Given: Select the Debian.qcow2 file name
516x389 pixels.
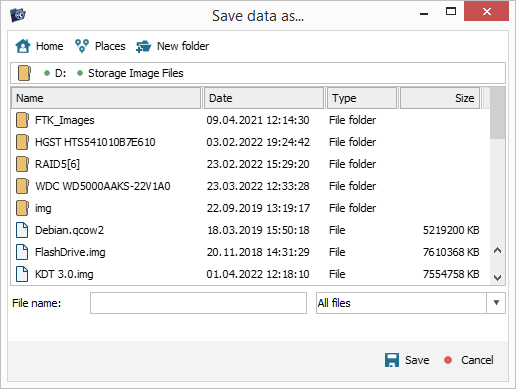Looking at the screenshot, I should (69, 230).
